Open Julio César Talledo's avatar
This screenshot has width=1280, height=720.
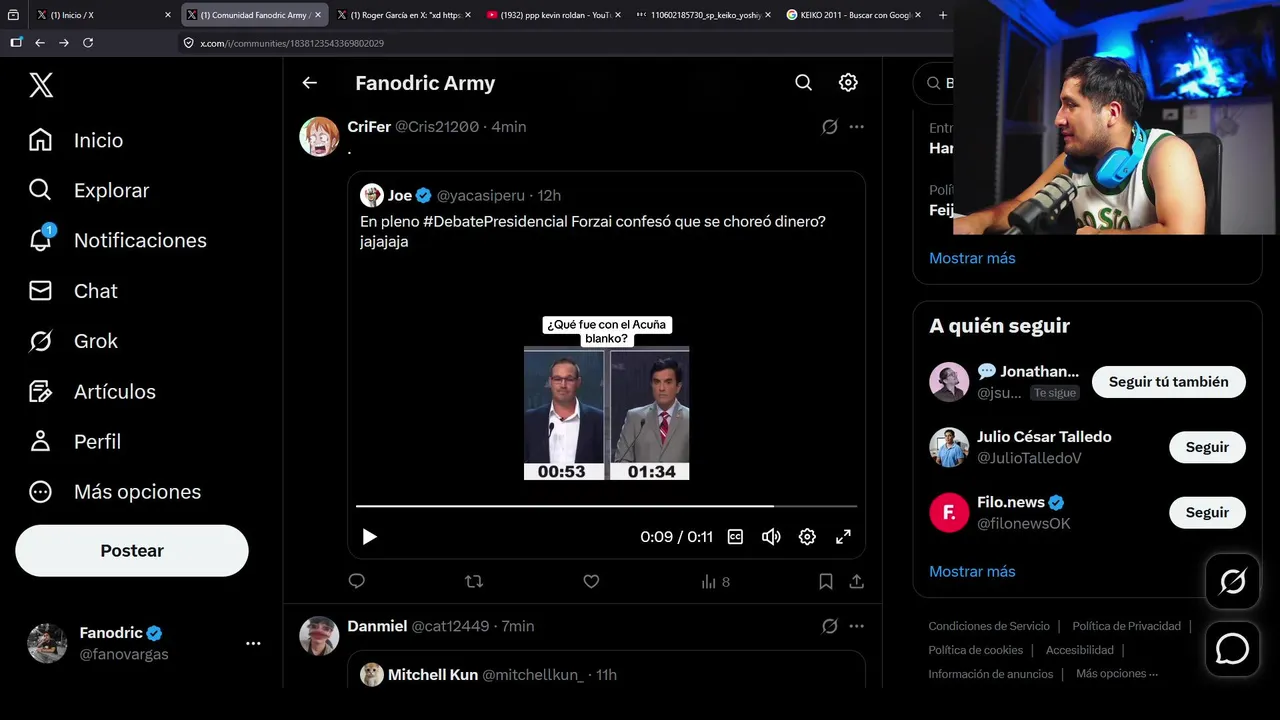click(949, 447)
